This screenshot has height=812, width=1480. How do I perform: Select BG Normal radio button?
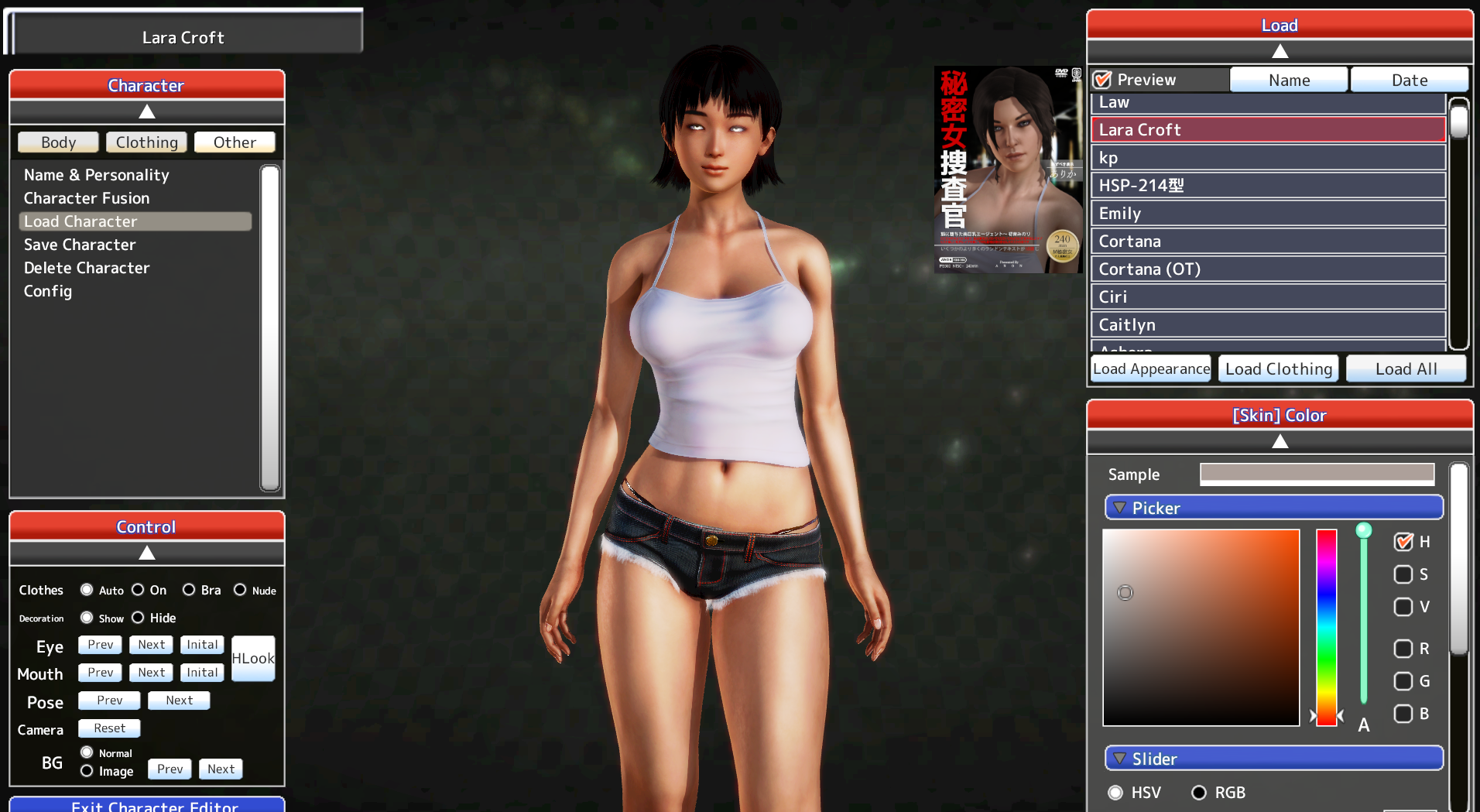87,752
